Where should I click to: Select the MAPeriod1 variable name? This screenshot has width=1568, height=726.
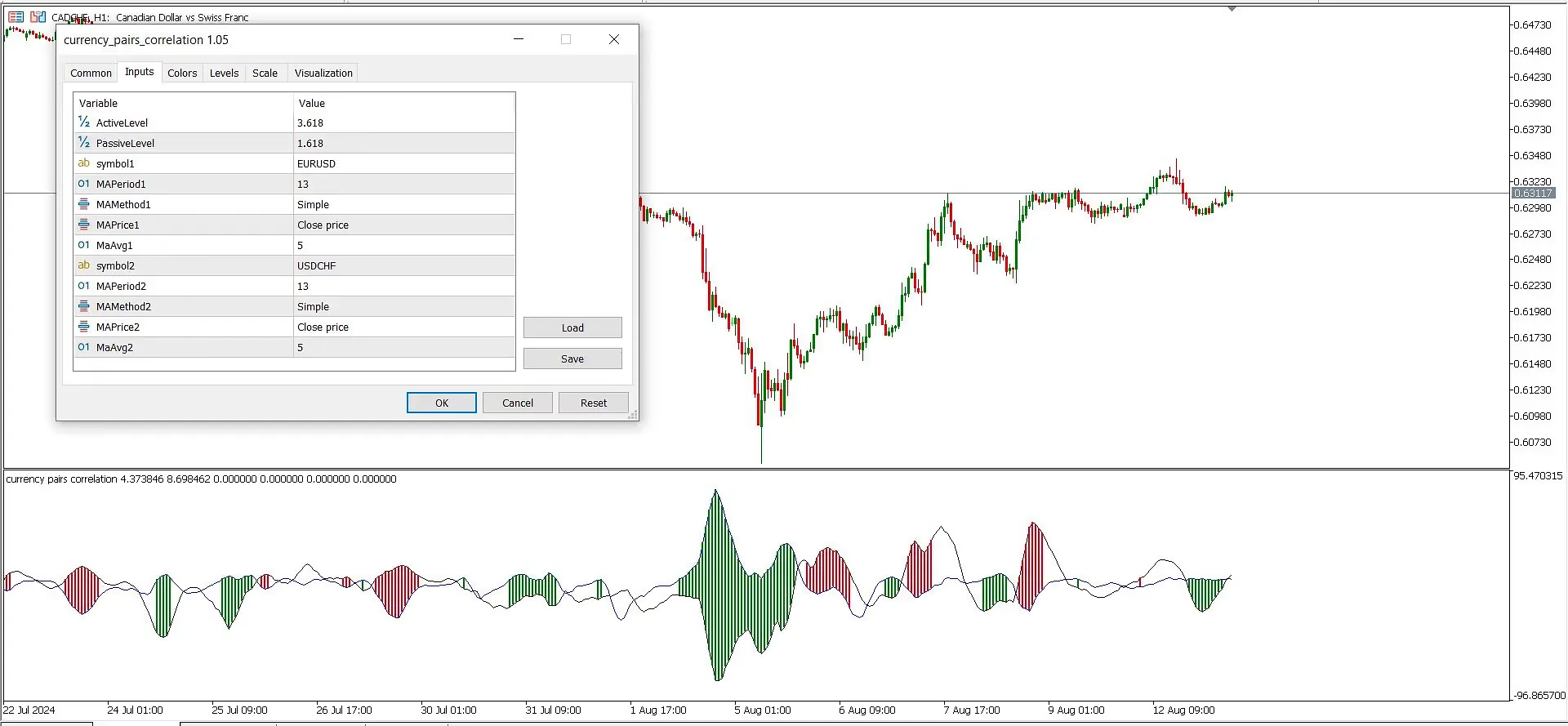(x=121, y=184)
